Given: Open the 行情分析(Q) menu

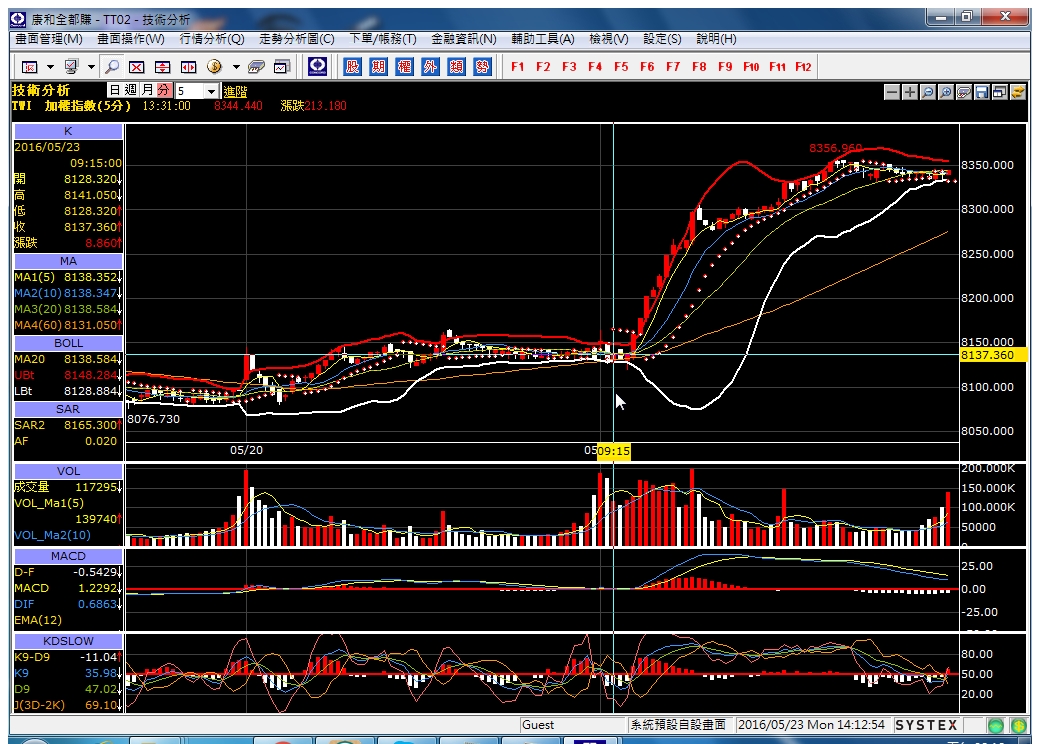Looking at the screenshot, I should coord(212,39).
